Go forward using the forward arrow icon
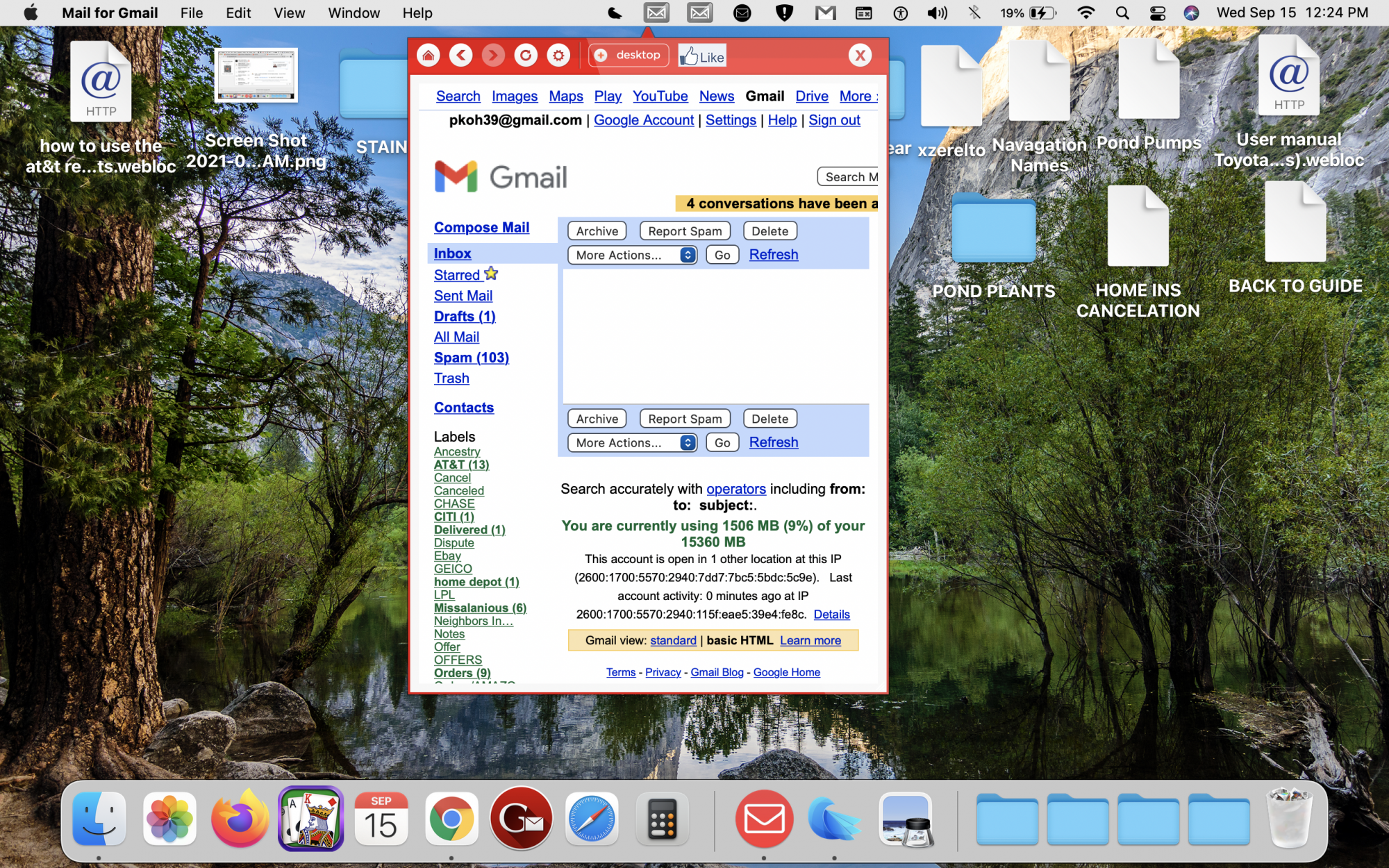 click(493, 55)
